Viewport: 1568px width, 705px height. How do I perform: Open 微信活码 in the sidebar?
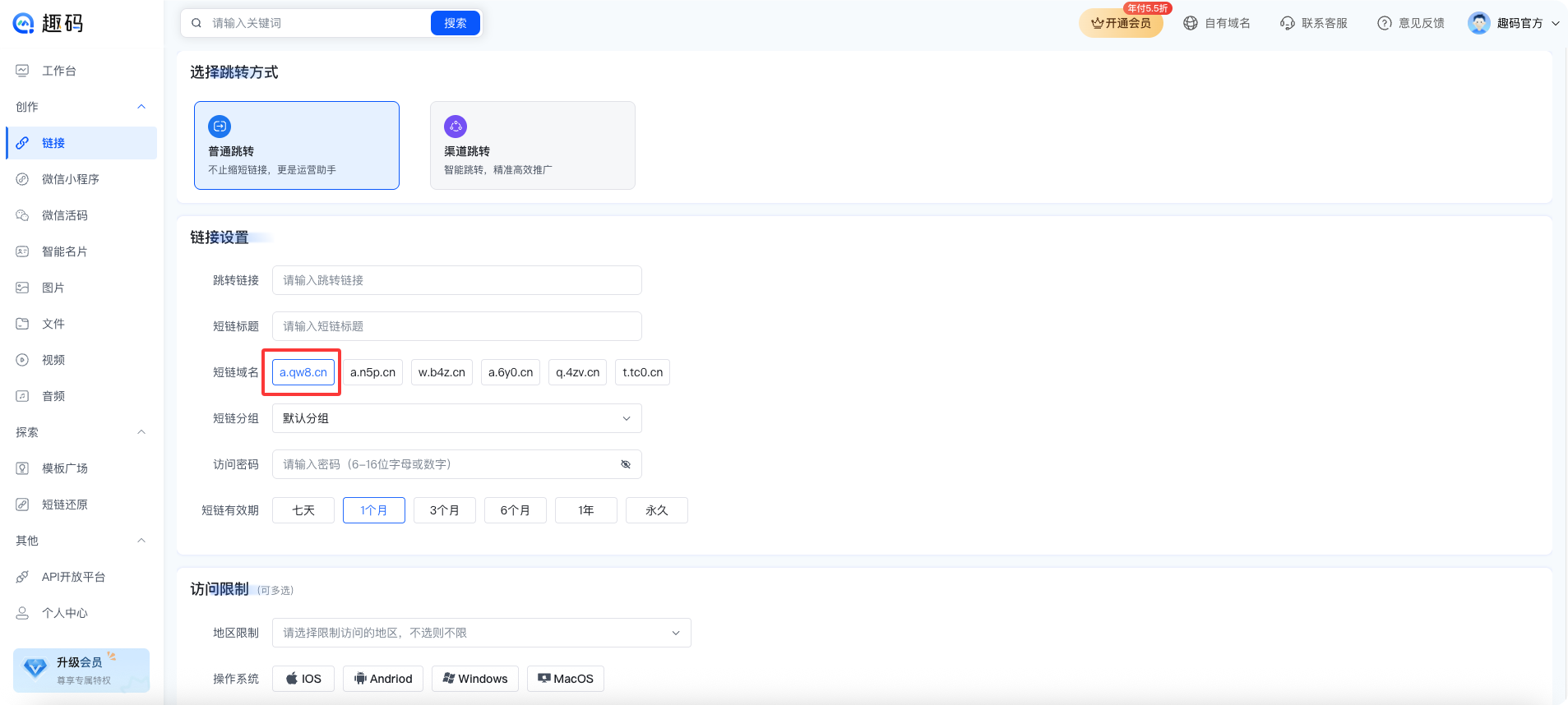64,215
